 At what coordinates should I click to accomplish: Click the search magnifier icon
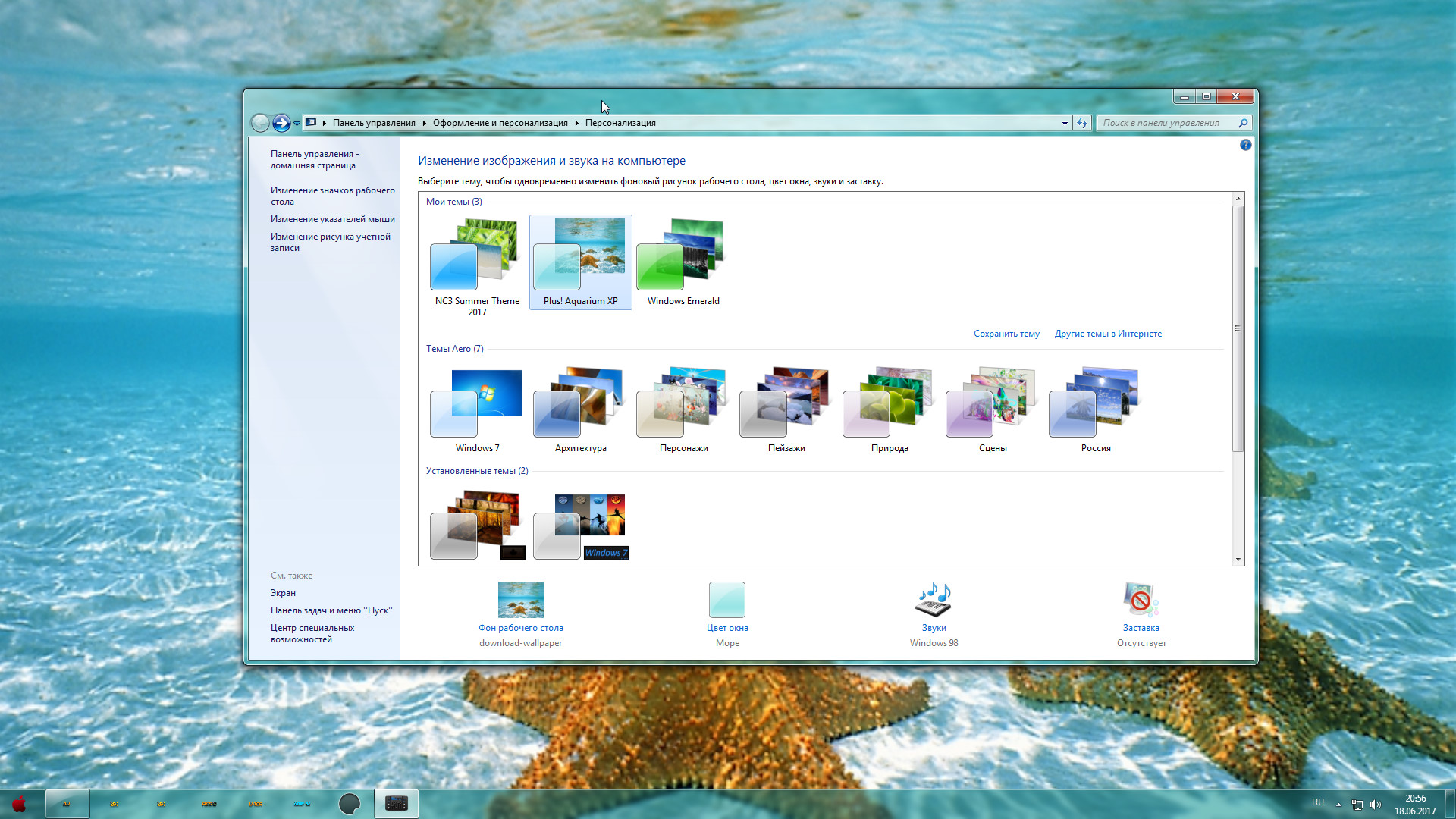pos(1242,122)
